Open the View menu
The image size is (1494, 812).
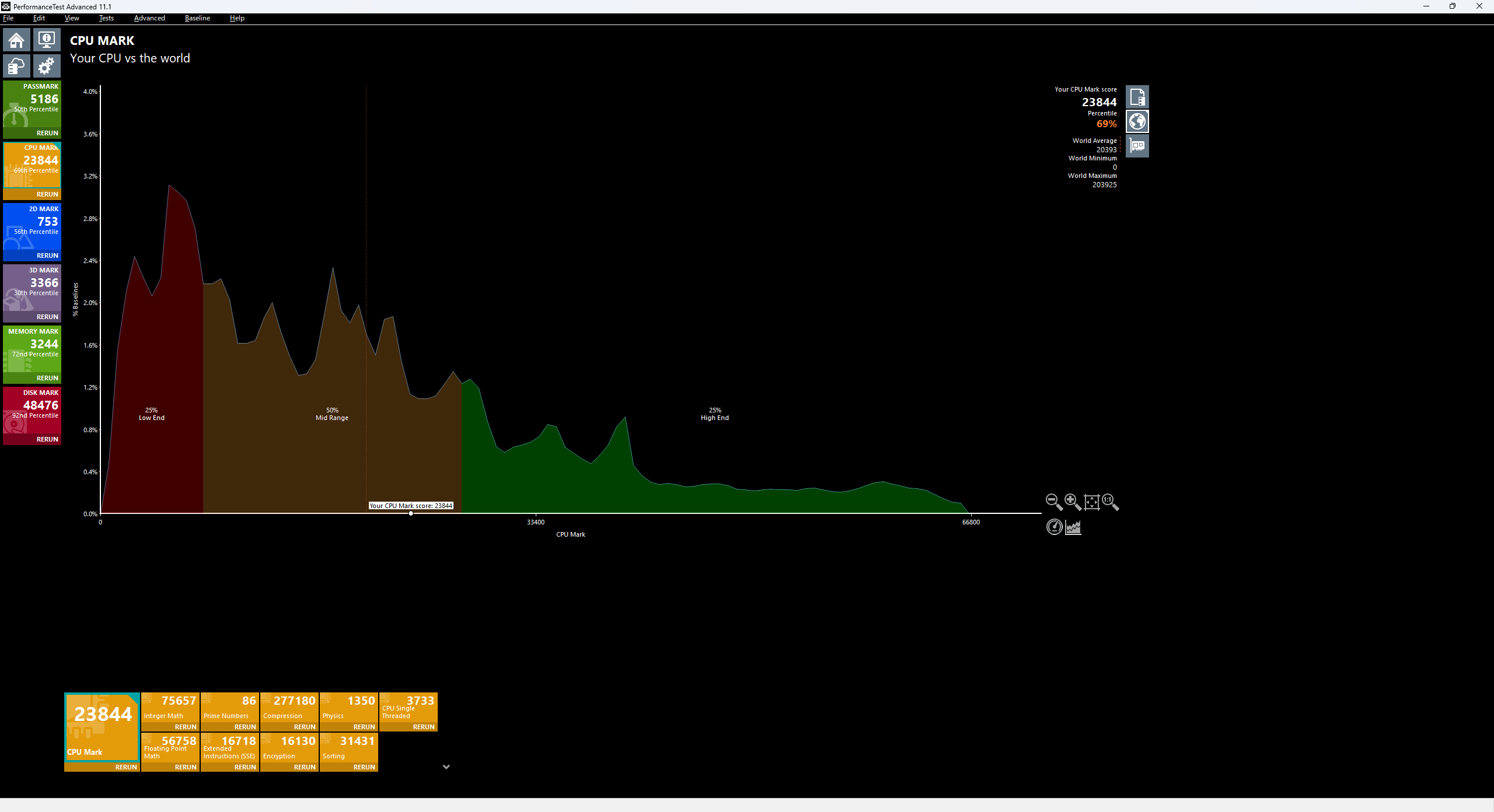pyautogui.click(x=72, y=18)
